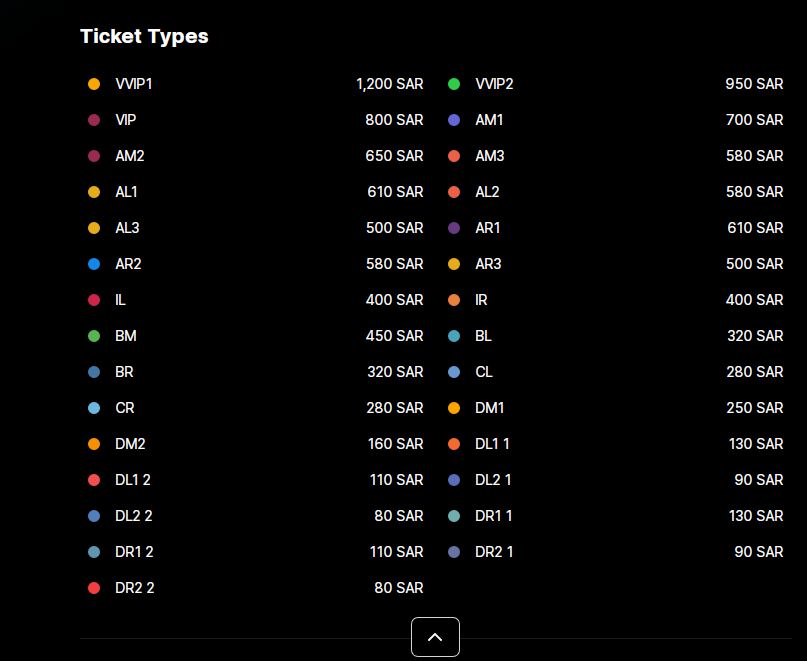Click the Ticket Types heading
The image size is (807, 661).
[x=144, y=36]
